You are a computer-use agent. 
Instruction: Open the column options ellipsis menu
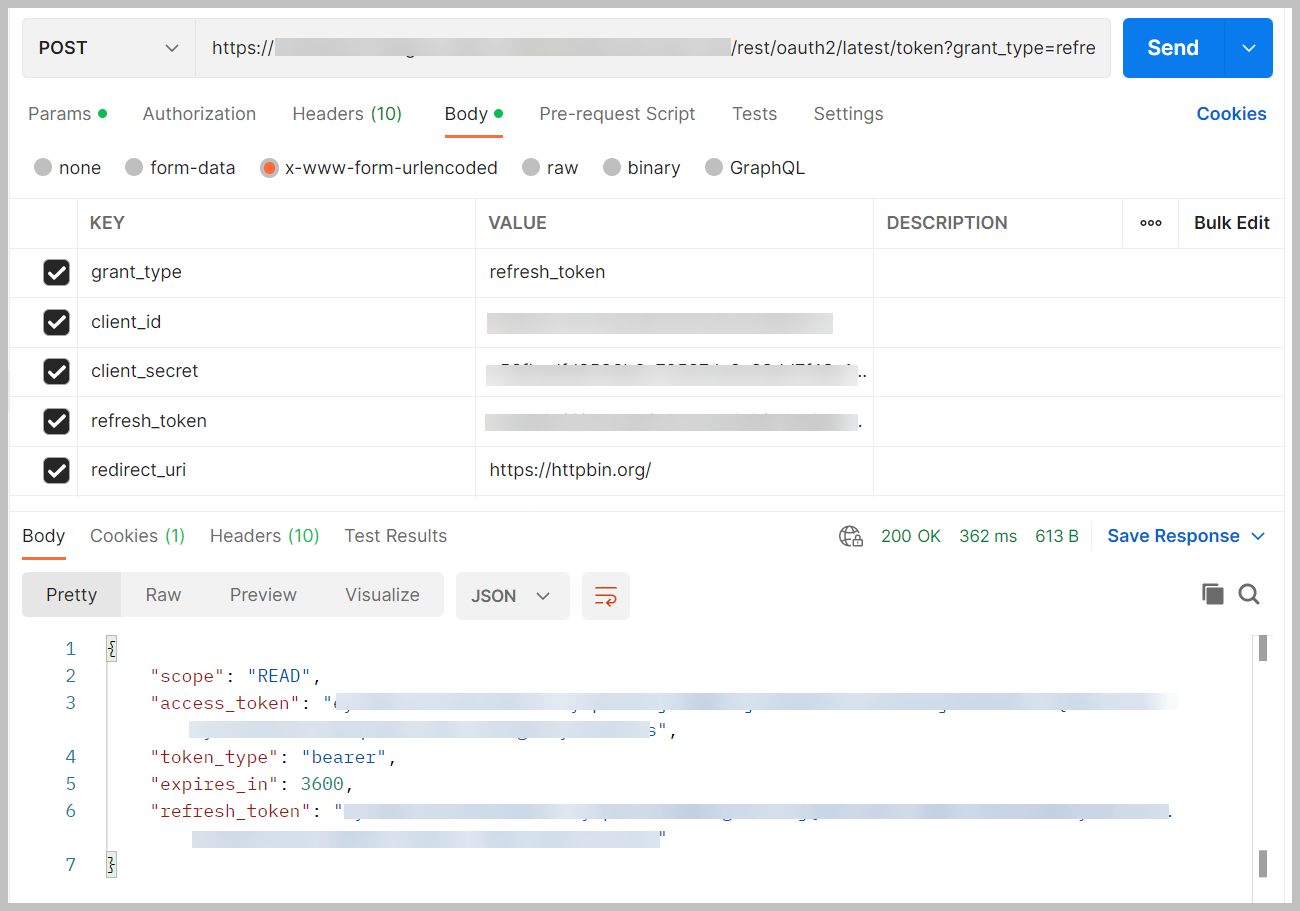click(x=1151, y=223)
